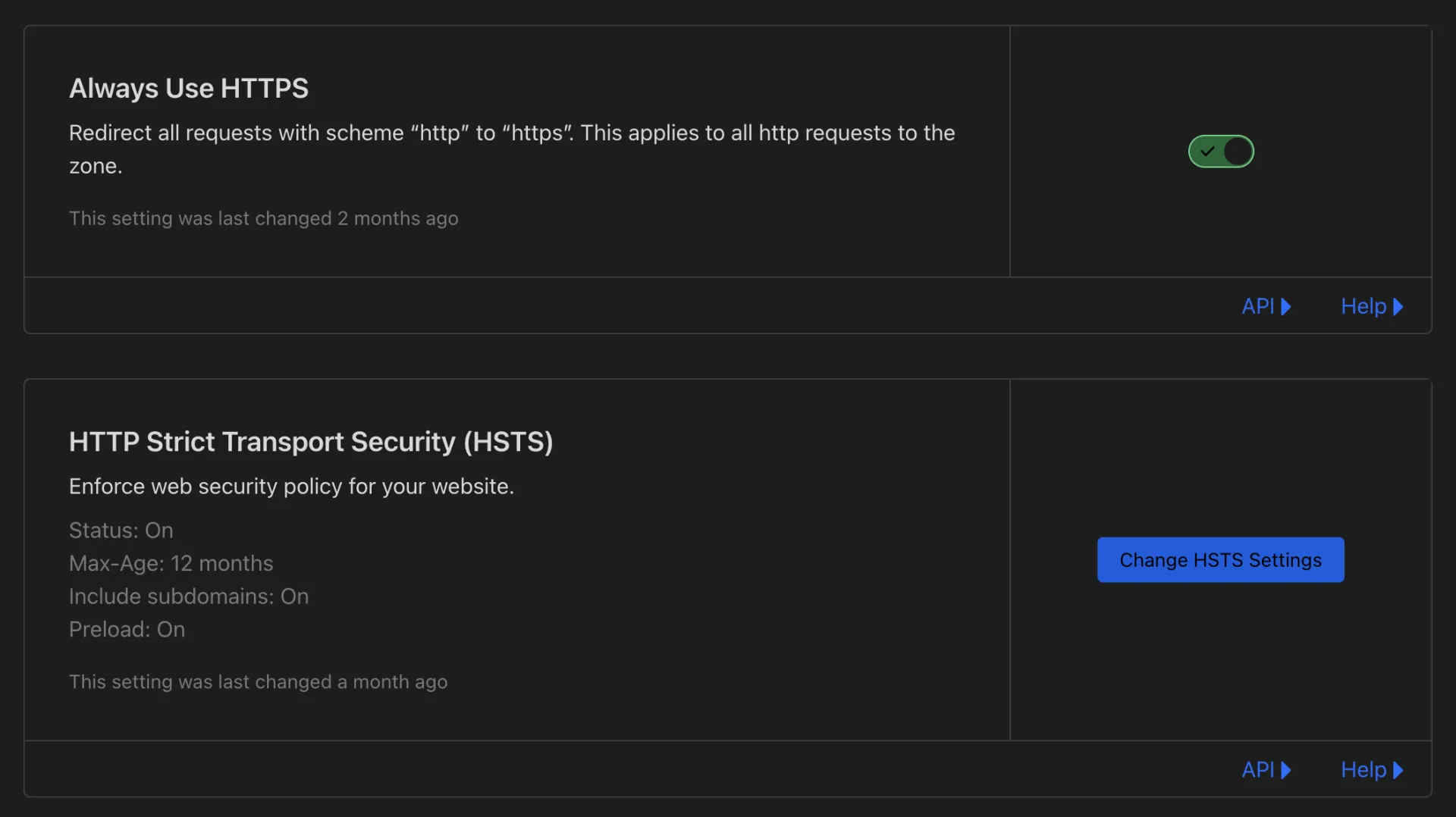Expand the API disclosure triangle for HSTS
The image size is (1456, 817).
tap(1286, 770)
